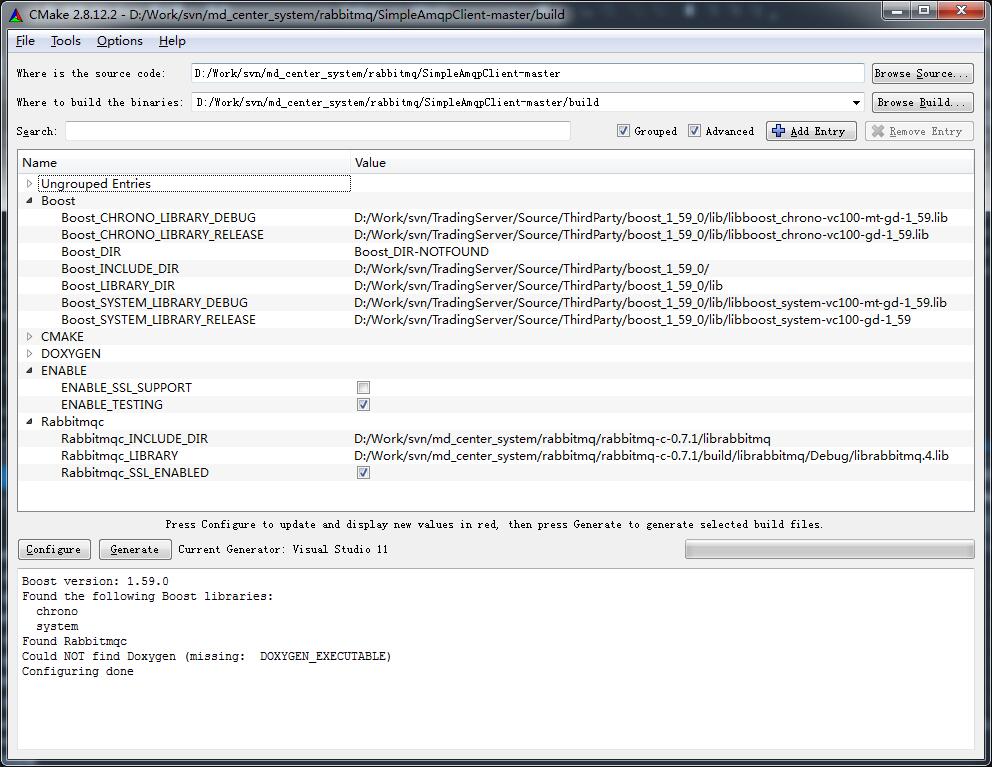Click 'Boost version: 1.59.0' log line
Screen dimensions: 992x767
coord(95,581)
